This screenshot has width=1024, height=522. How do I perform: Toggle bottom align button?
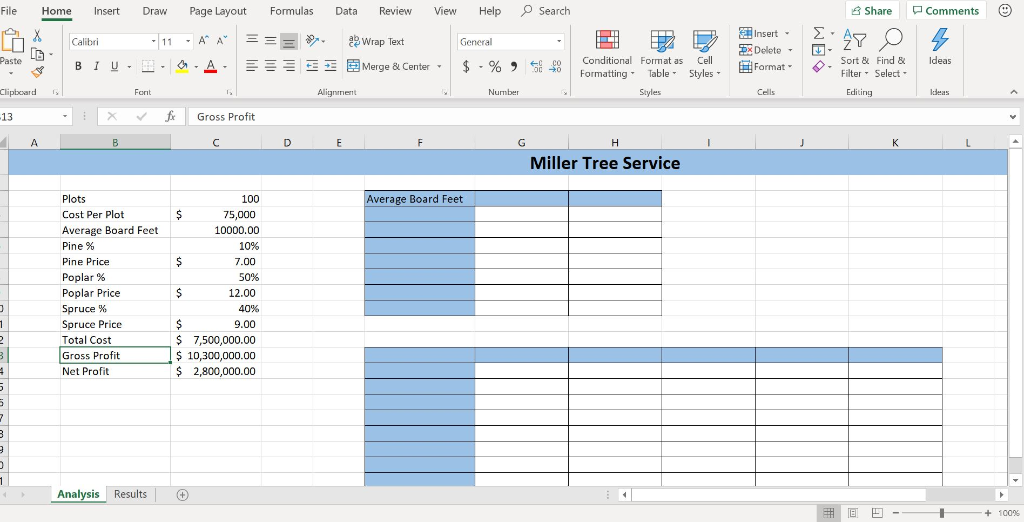pyautogui.click(x=289, y=42)
